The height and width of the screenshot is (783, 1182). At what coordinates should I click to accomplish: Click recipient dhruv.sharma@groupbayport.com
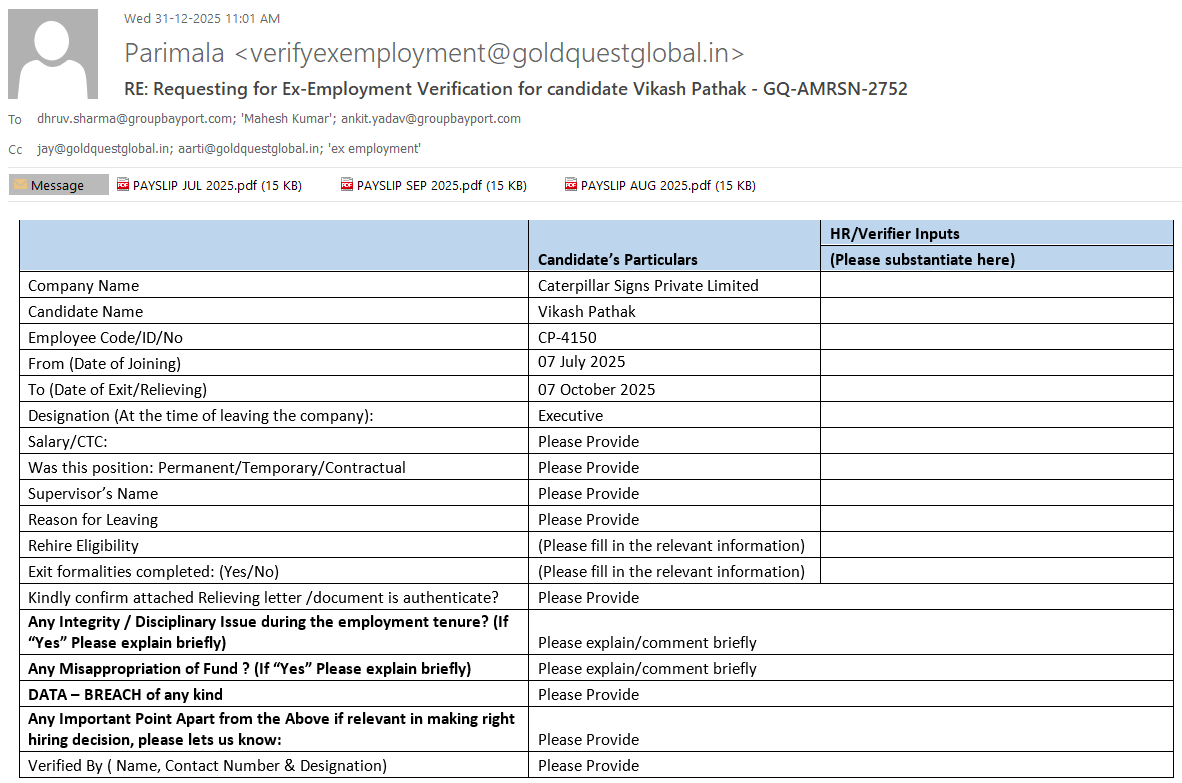point(135,118)
